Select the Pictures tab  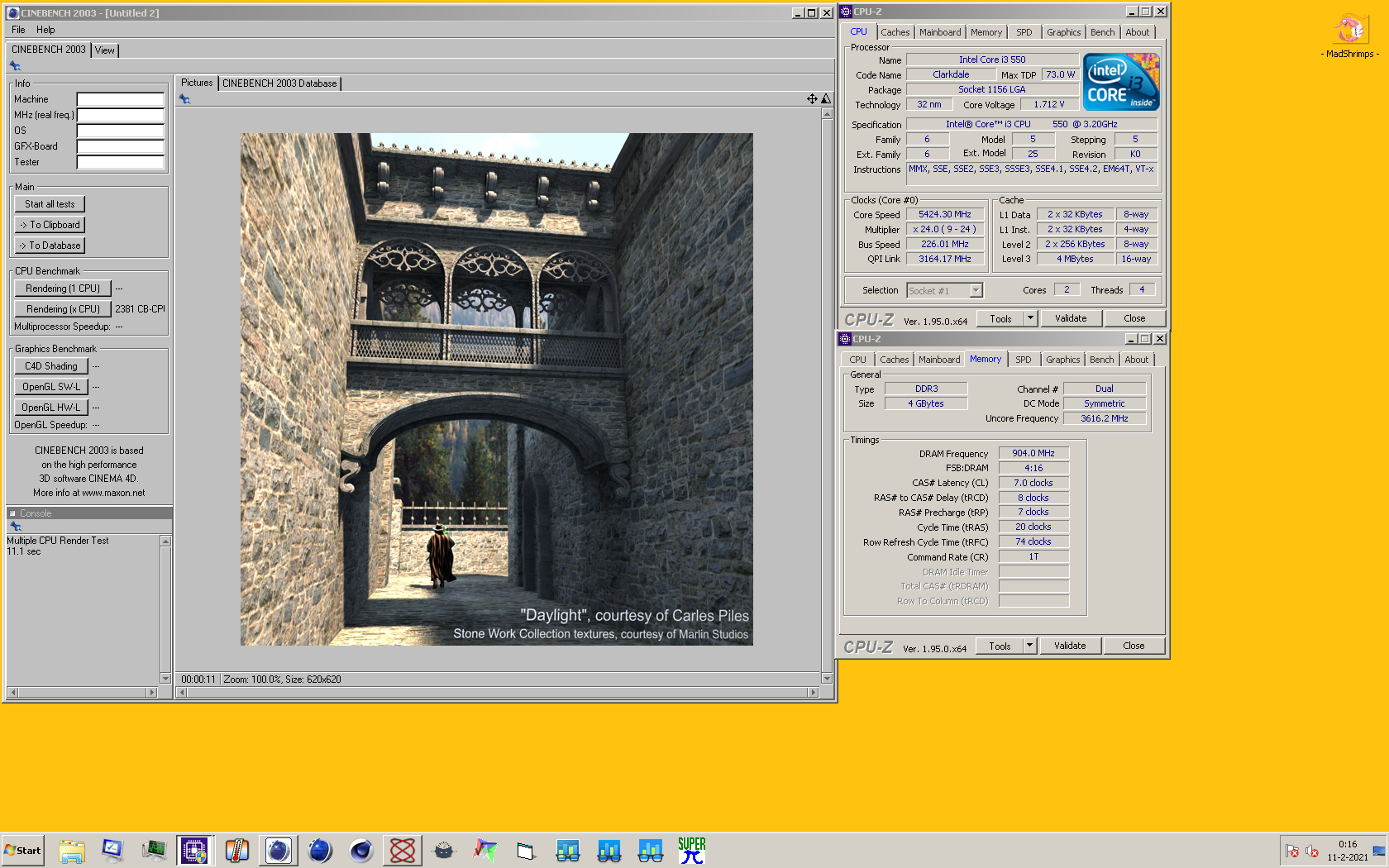click(x=197, y=83)
